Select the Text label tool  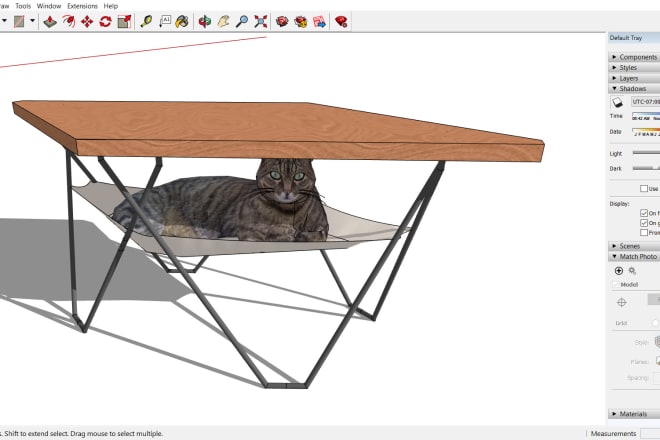pos(165,21)
